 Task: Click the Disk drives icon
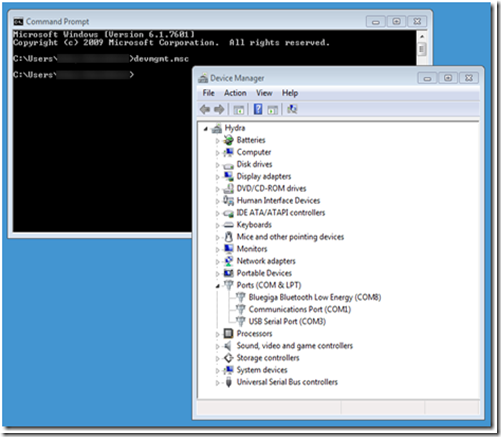(x=228, y=165)
